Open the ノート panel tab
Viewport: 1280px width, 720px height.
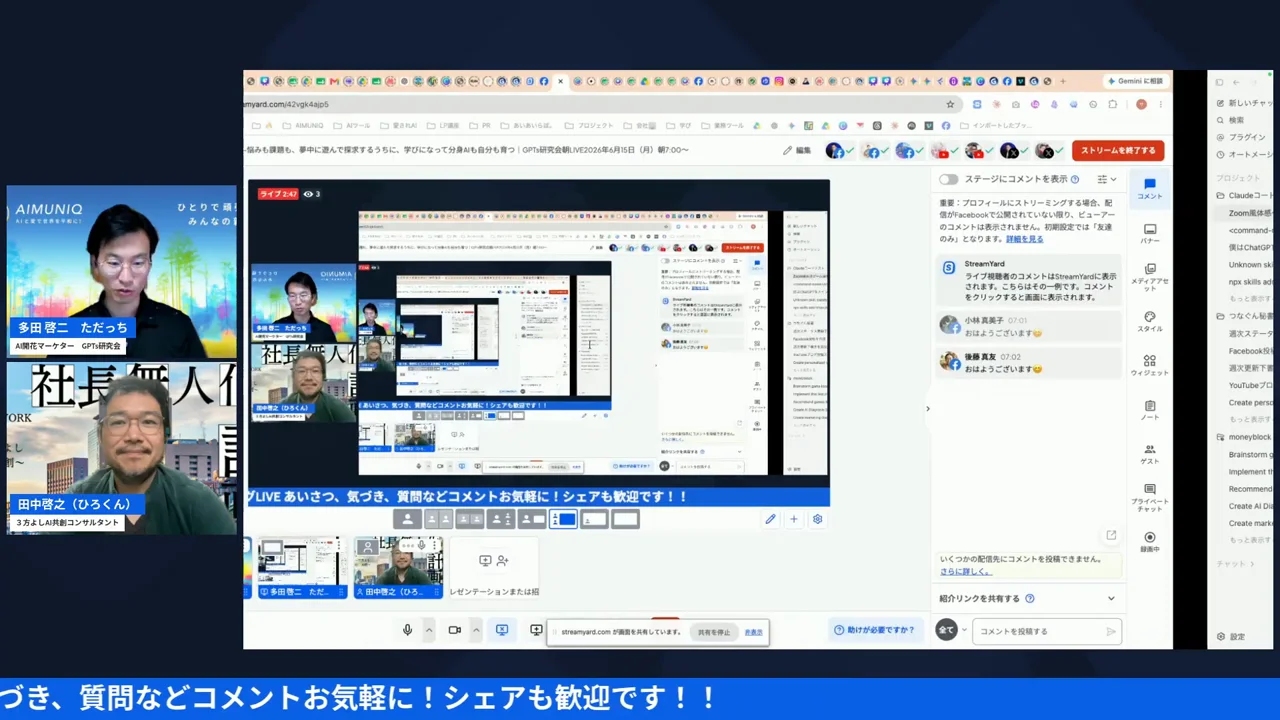tap(1150, 410)
